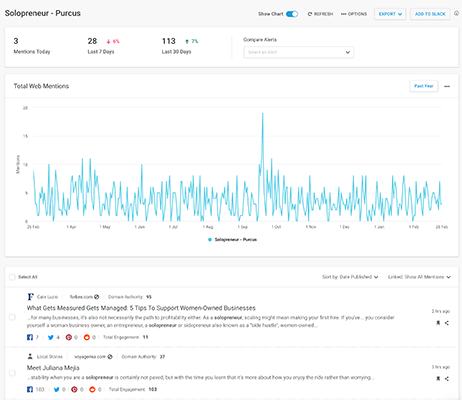This screenshot has height=400, width=462.
Task: Click the 28 Last 7 Days count
Action: coord(92,41)
